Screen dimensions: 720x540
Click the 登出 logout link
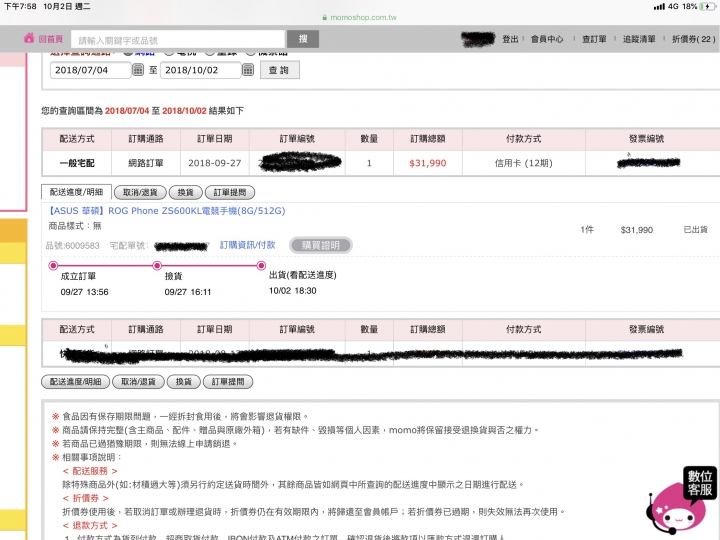pos(510,39)
